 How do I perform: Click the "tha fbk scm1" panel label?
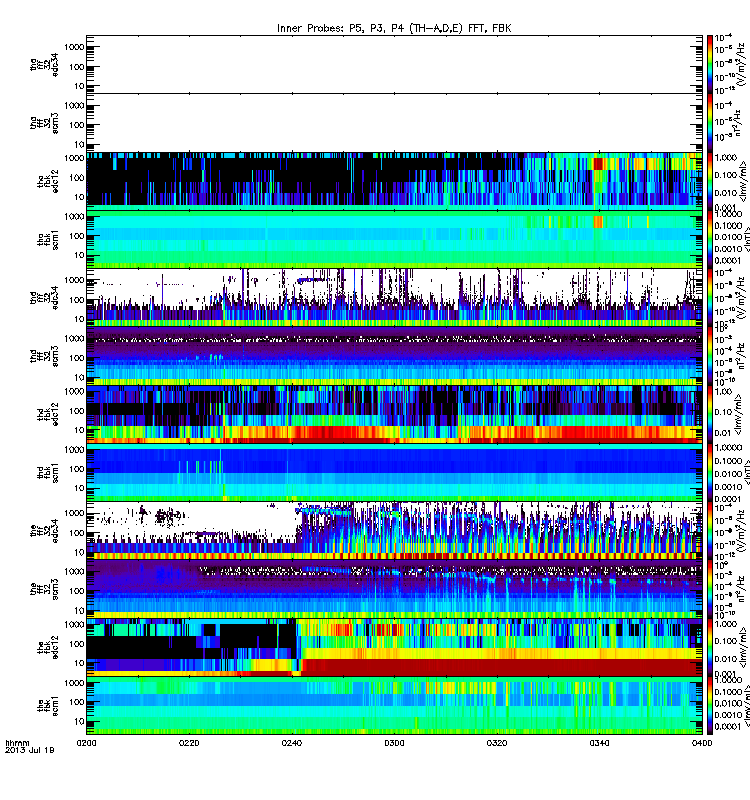click(x=48, y=240)
